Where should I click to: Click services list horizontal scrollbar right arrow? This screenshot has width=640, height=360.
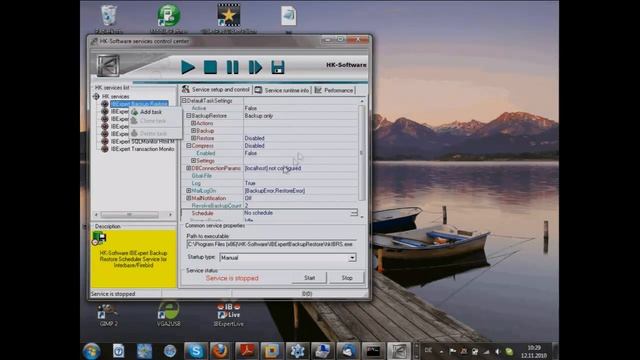(x=171, y=214)
